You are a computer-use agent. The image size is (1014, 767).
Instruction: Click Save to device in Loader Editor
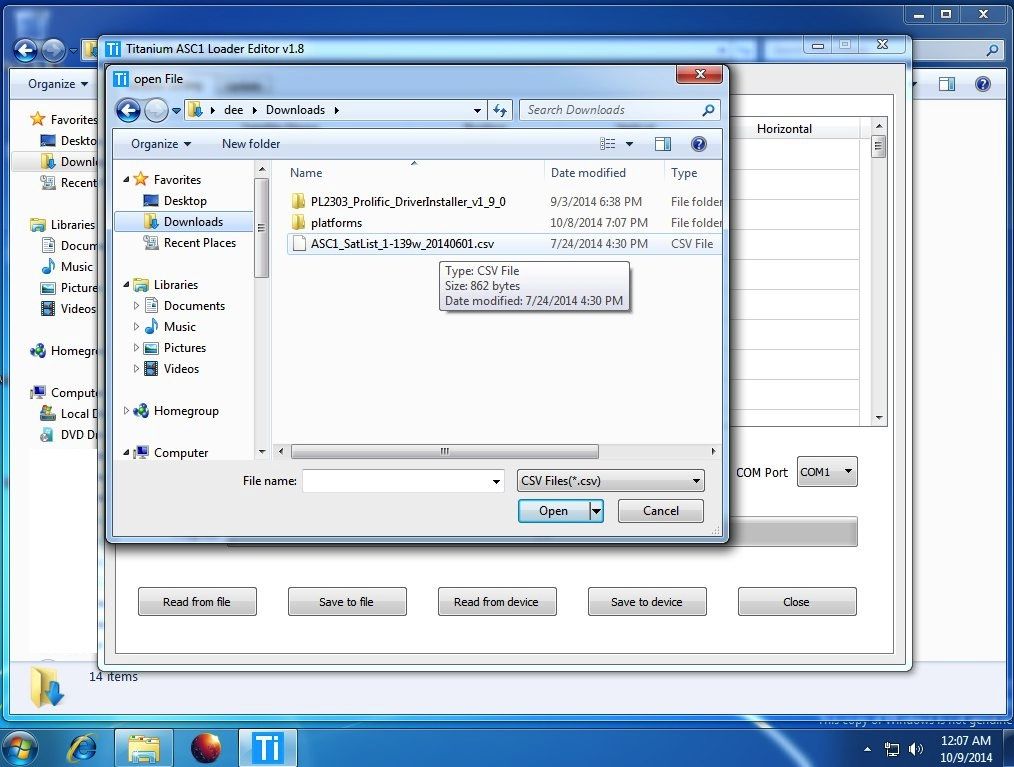647,601
